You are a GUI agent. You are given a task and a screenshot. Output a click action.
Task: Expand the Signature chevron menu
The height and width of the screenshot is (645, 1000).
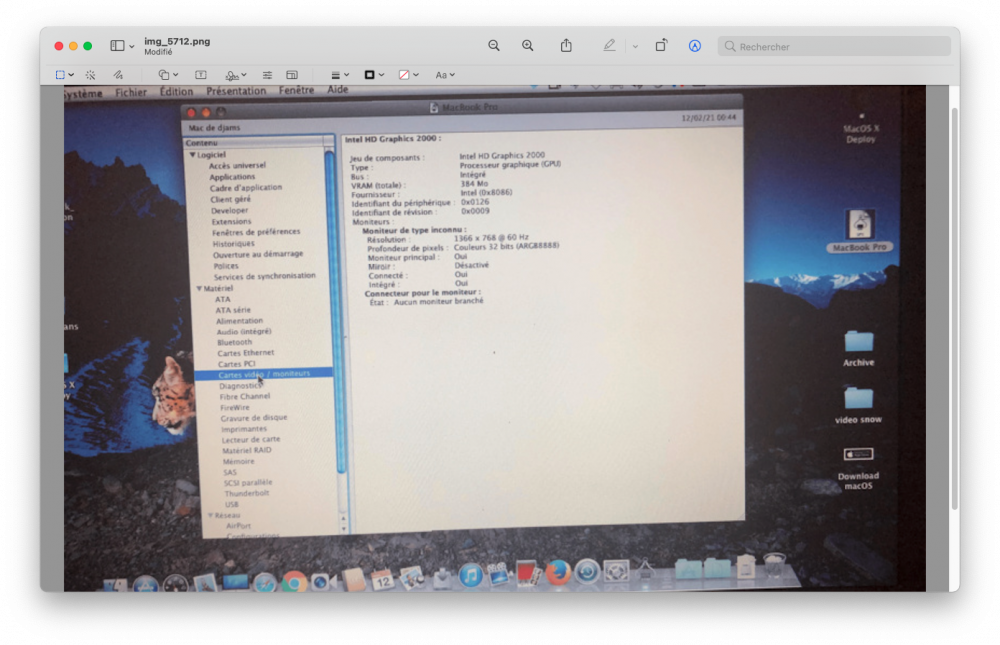[x=244, y=75]
